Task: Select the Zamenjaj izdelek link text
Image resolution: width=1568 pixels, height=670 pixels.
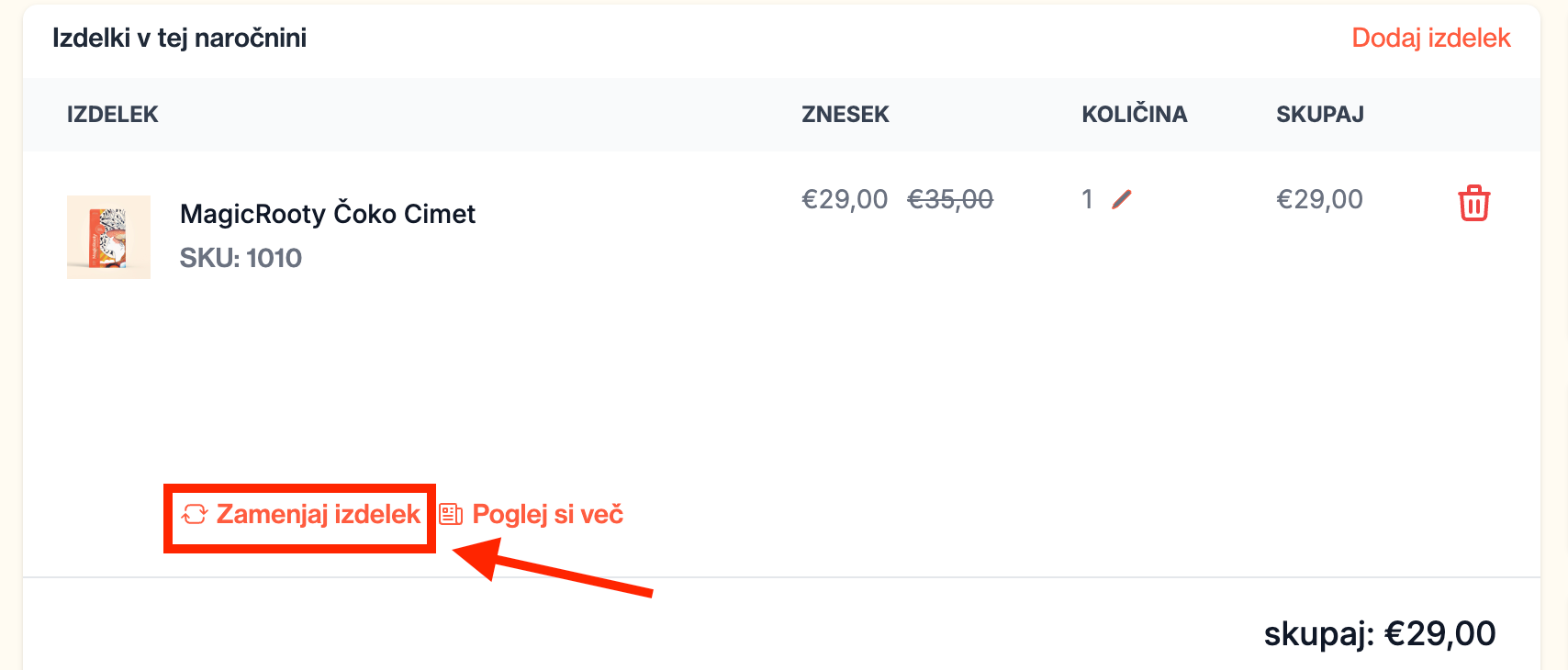Action: pyautogui.click(x=318, y=514)
